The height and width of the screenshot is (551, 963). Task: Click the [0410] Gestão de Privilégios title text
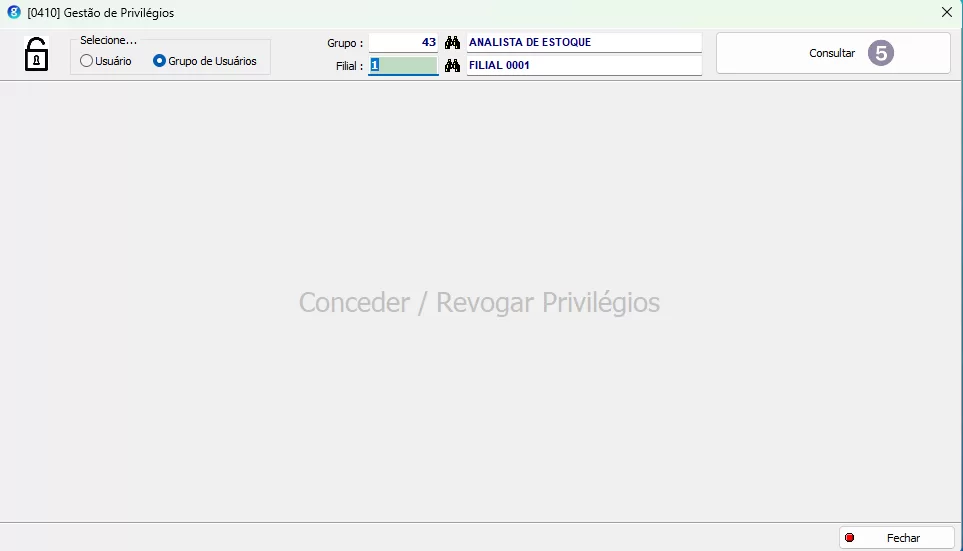click(101, 13)
